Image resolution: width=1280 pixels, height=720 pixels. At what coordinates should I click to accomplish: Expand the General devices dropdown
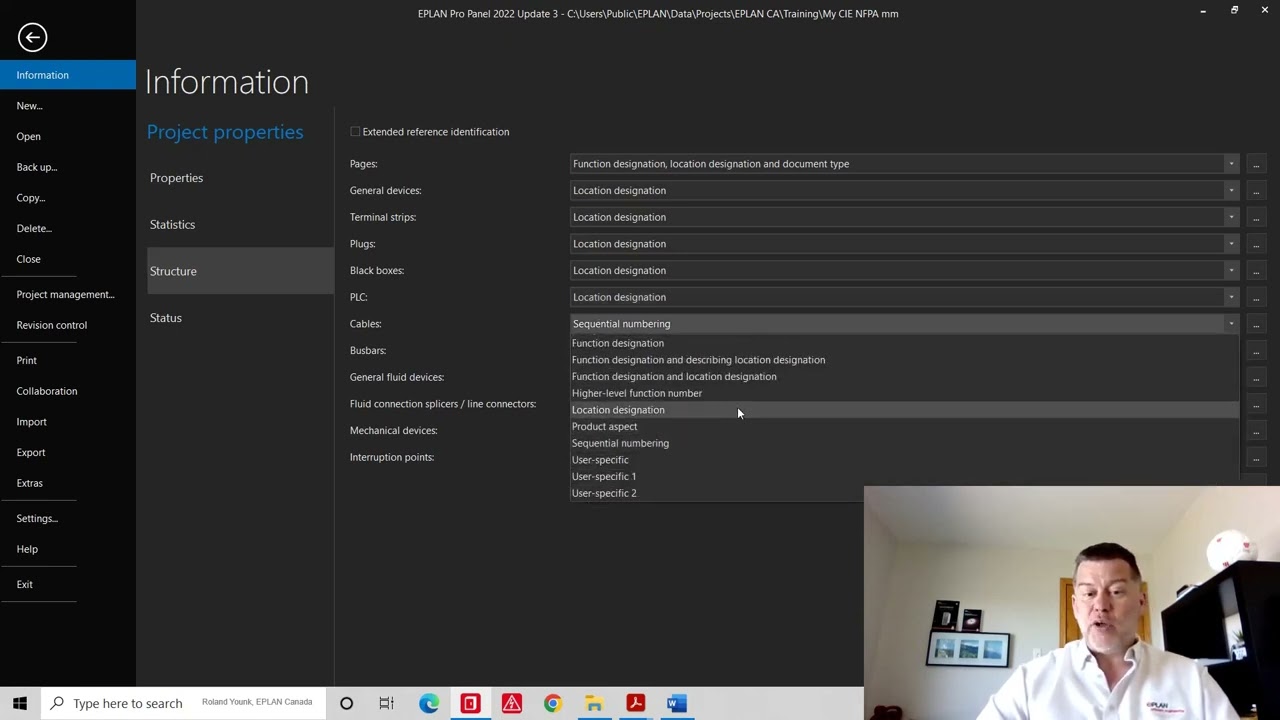pos(1231,190)
